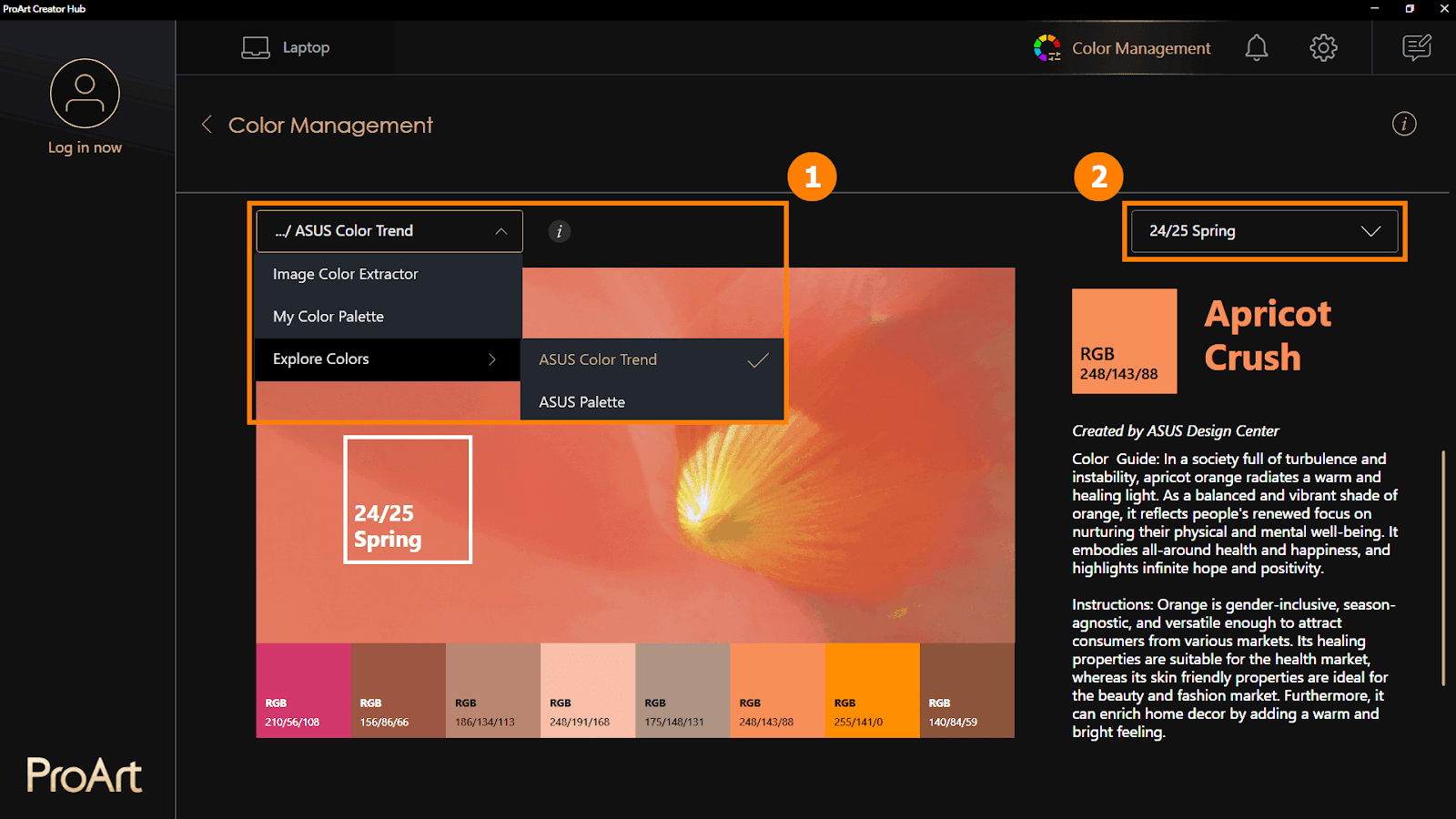Minimize the ProArt Creator Hub window
Image resolution: width=1456 pixels, height=819 pixels.
pos(1375,8)
